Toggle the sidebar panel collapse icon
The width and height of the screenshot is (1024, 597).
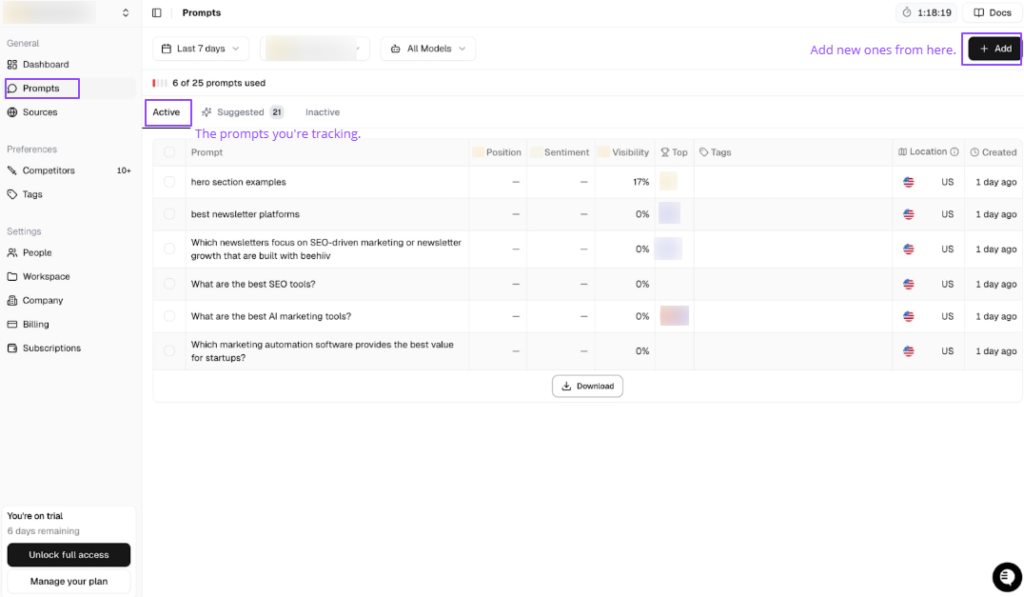click(x=157, y=13)
